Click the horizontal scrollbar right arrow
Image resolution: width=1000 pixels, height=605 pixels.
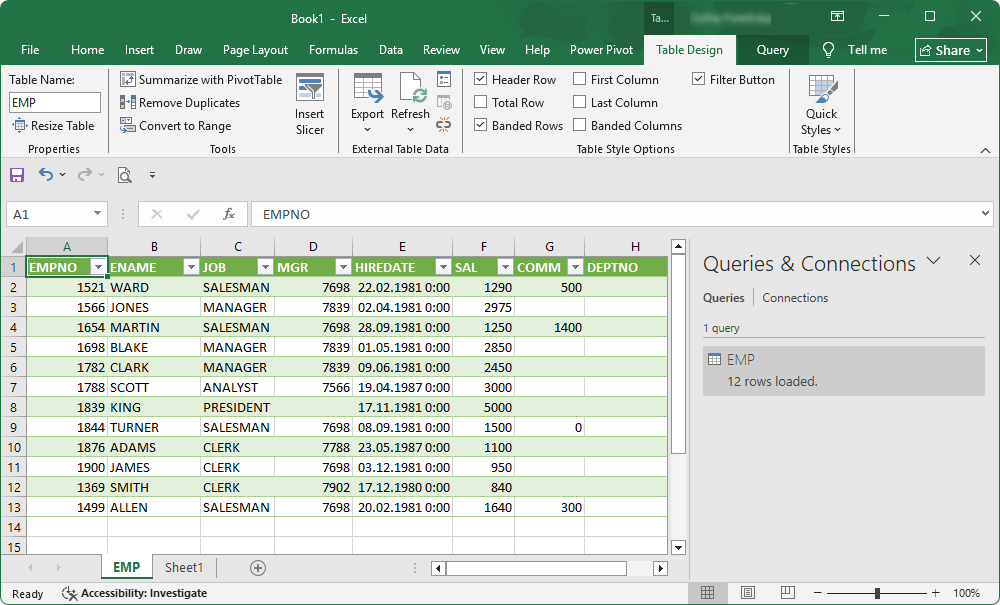pos(661,568)
